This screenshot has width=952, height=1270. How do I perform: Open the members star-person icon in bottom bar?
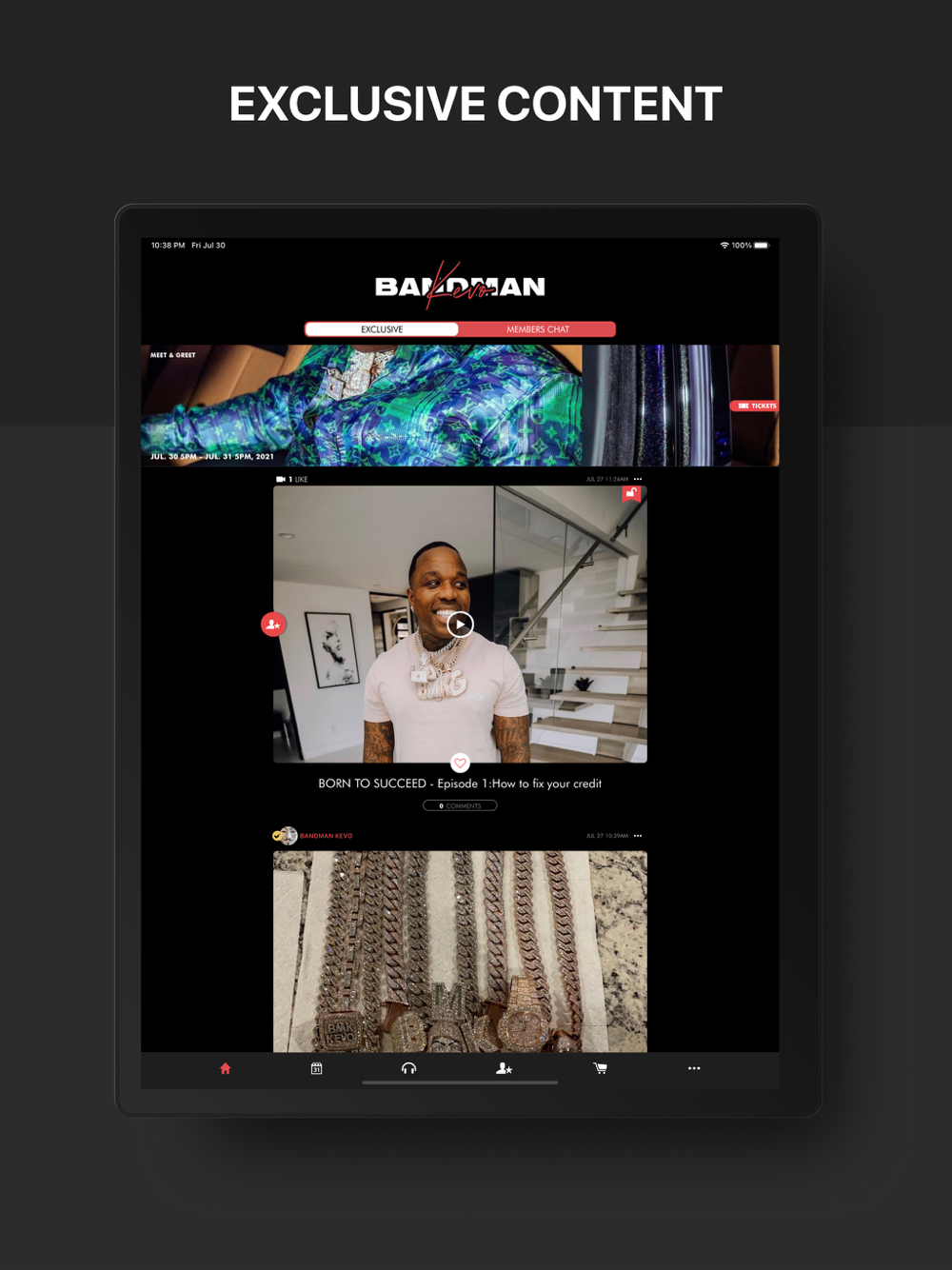click(x=505, y=1068)
